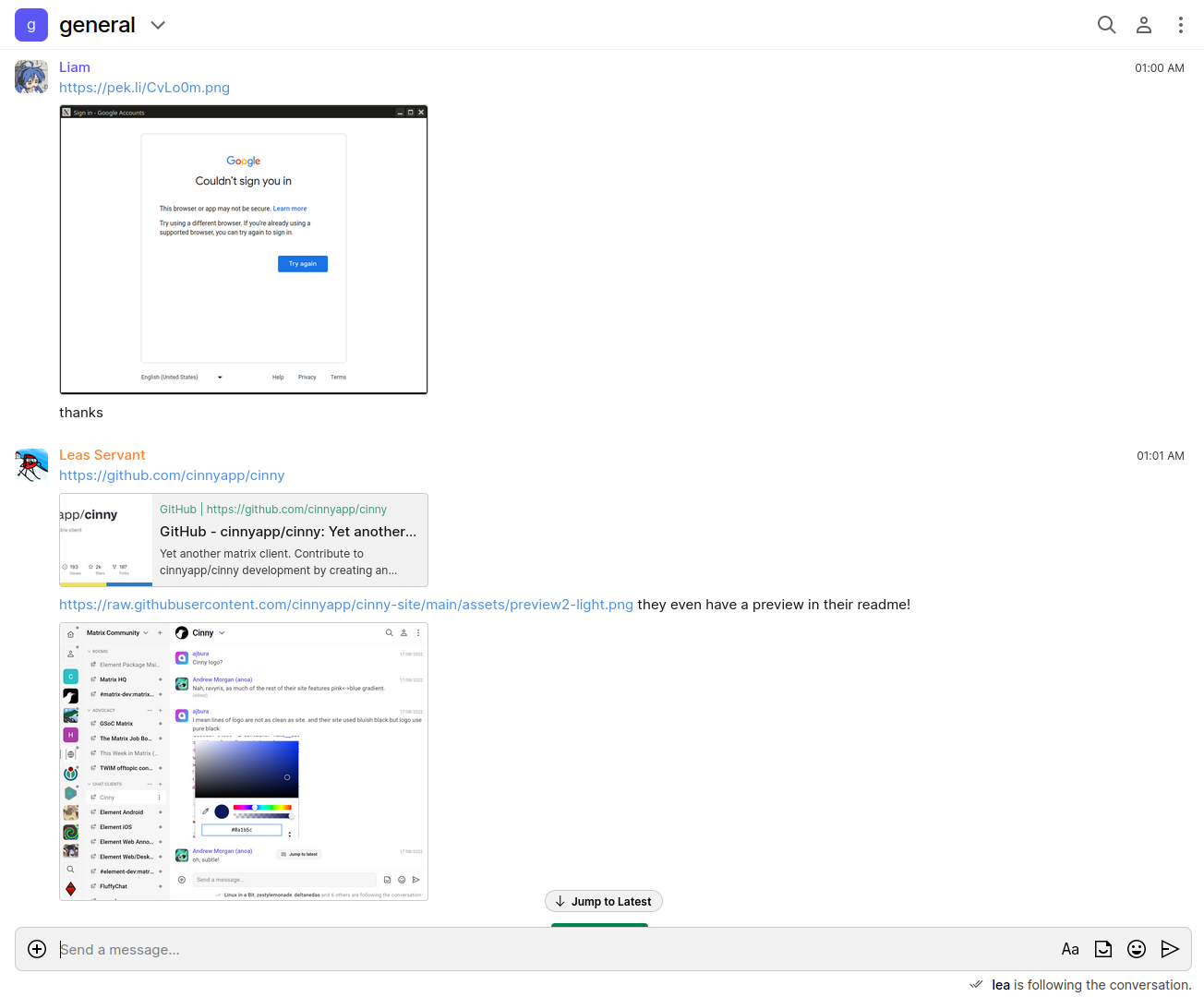Open the Cinny app preview screenshot image
Image resolution: width=1204 pixels, height=997 pixels.
(244, 762)
